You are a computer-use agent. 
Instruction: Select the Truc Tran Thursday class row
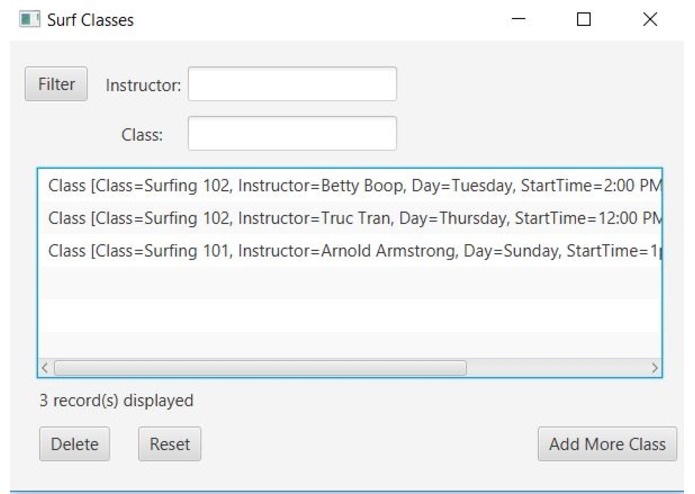click(350, 218)
